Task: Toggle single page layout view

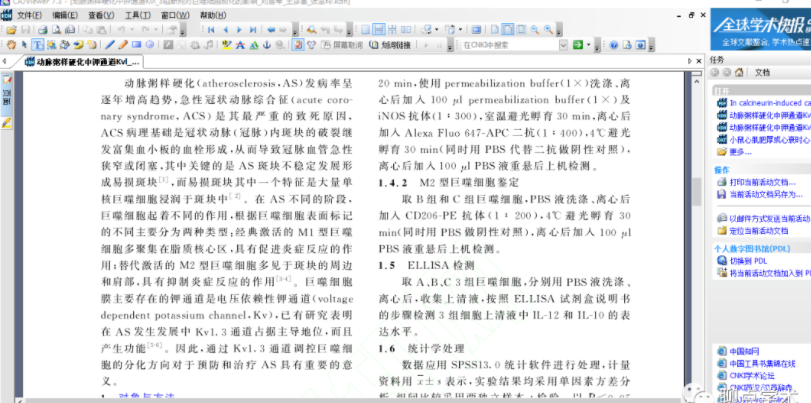Action: (x=365, y=30)
